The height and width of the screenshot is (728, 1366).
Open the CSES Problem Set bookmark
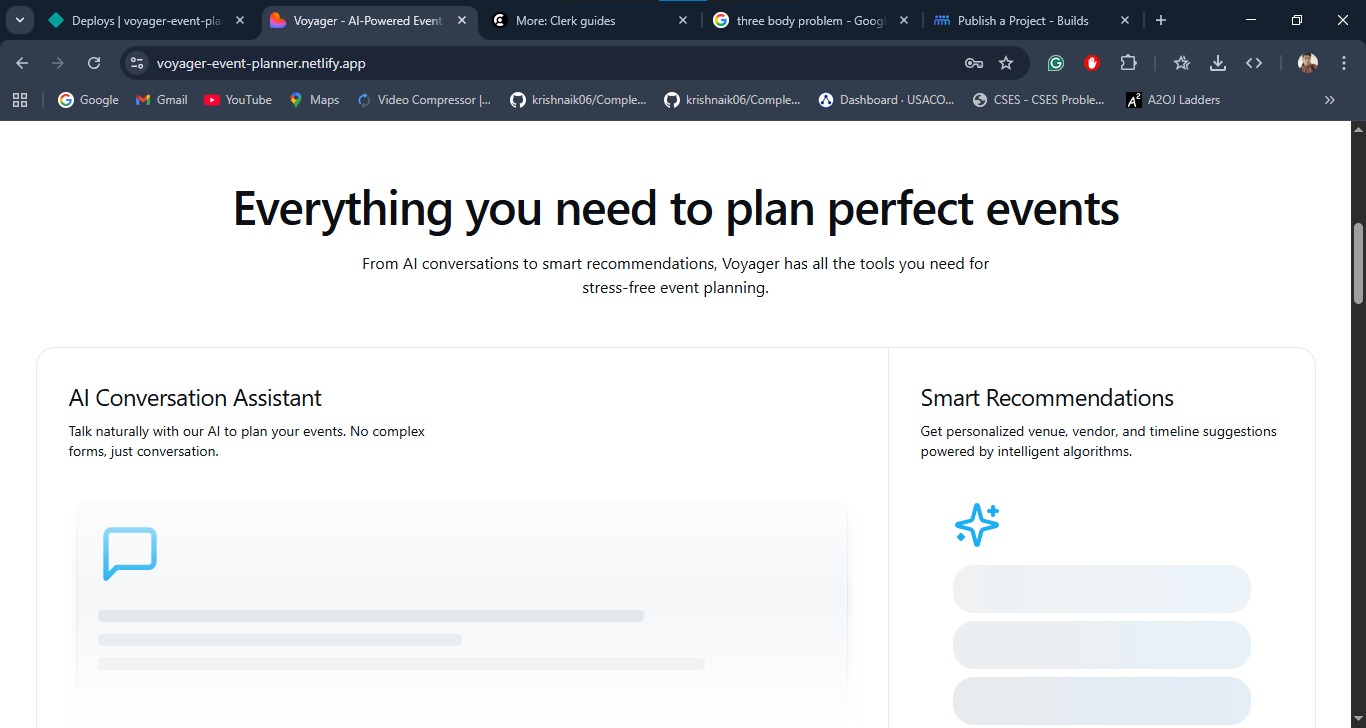1039,100
